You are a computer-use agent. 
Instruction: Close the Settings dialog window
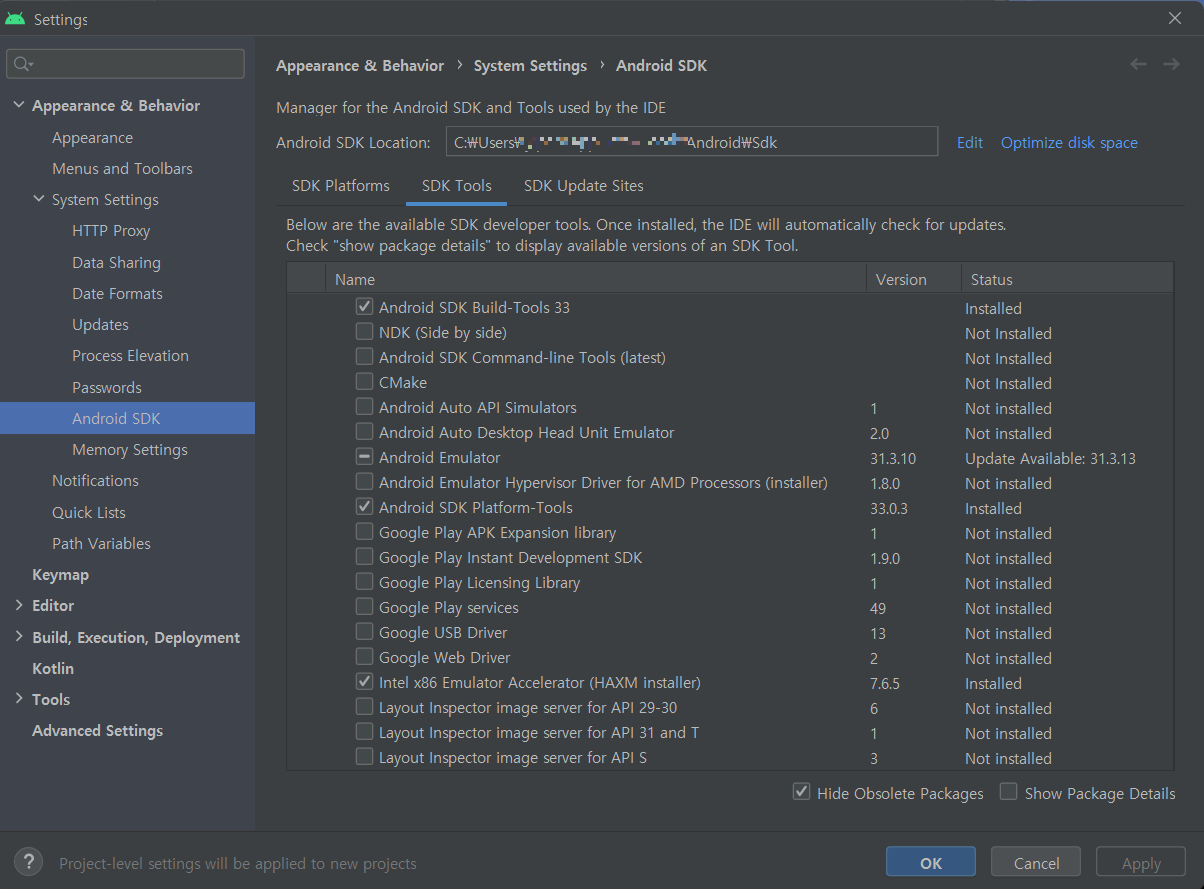click(1175, 18)
